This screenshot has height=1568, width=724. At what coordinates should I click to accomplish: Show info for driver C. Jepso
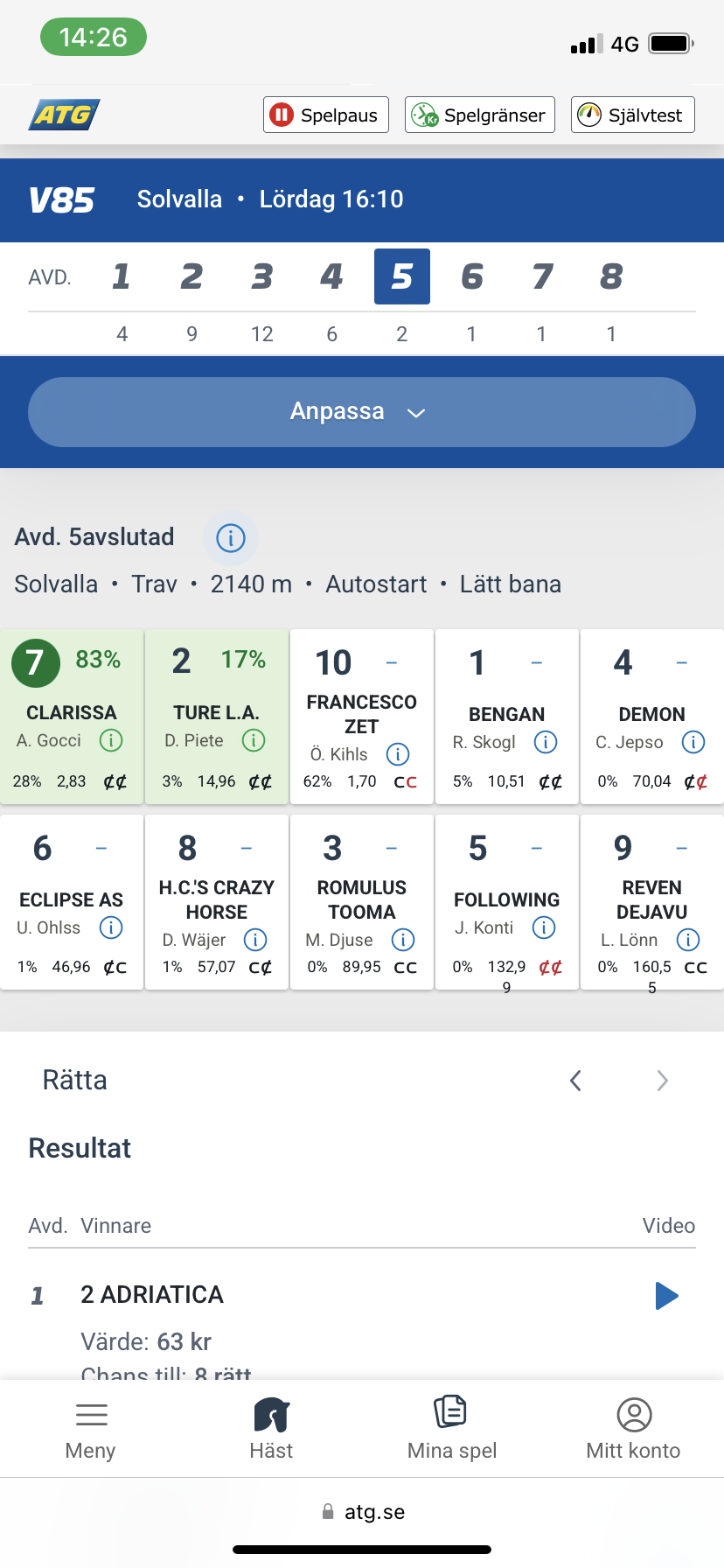click(x=693, y=743)
